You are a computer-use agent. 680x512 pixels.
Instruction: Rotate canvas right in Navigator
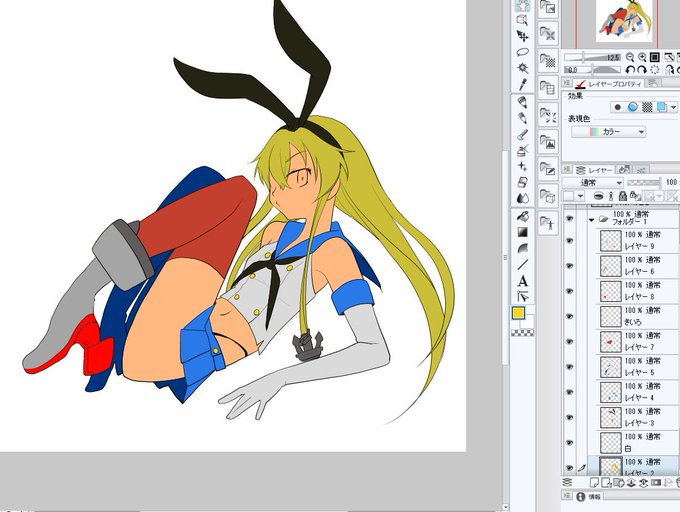point(642,70)
